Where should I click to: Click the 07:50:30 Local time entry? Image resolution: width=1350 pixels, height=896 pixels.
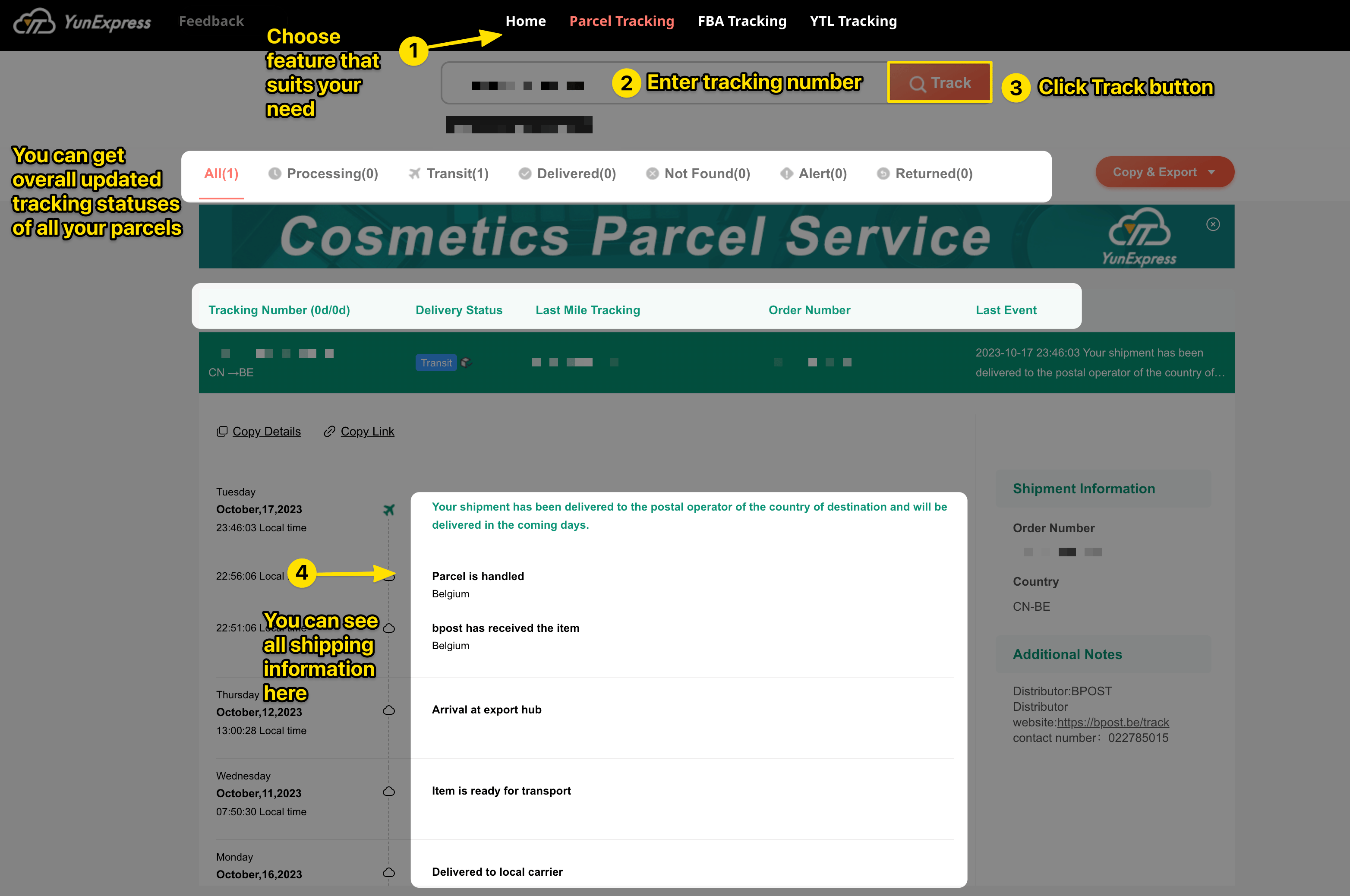[261, 812]
